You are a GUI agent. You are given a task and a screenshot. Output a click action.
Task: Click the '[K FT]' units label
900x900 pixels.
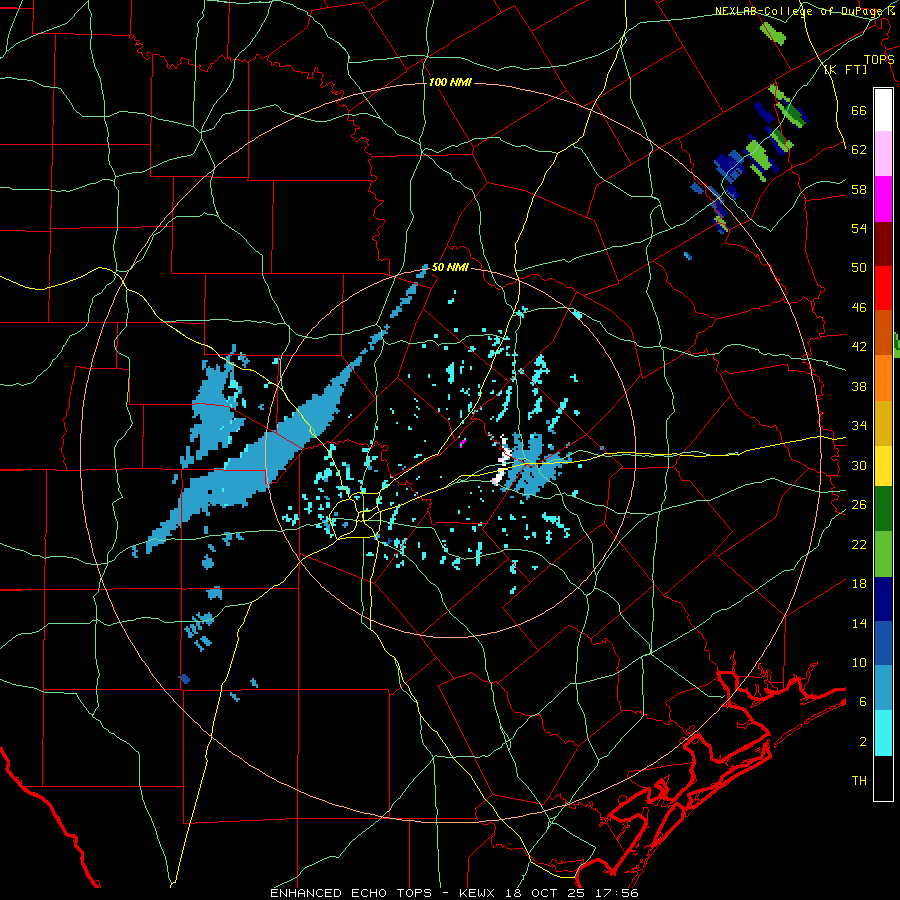pyautogui.click(x=845, y=69)
